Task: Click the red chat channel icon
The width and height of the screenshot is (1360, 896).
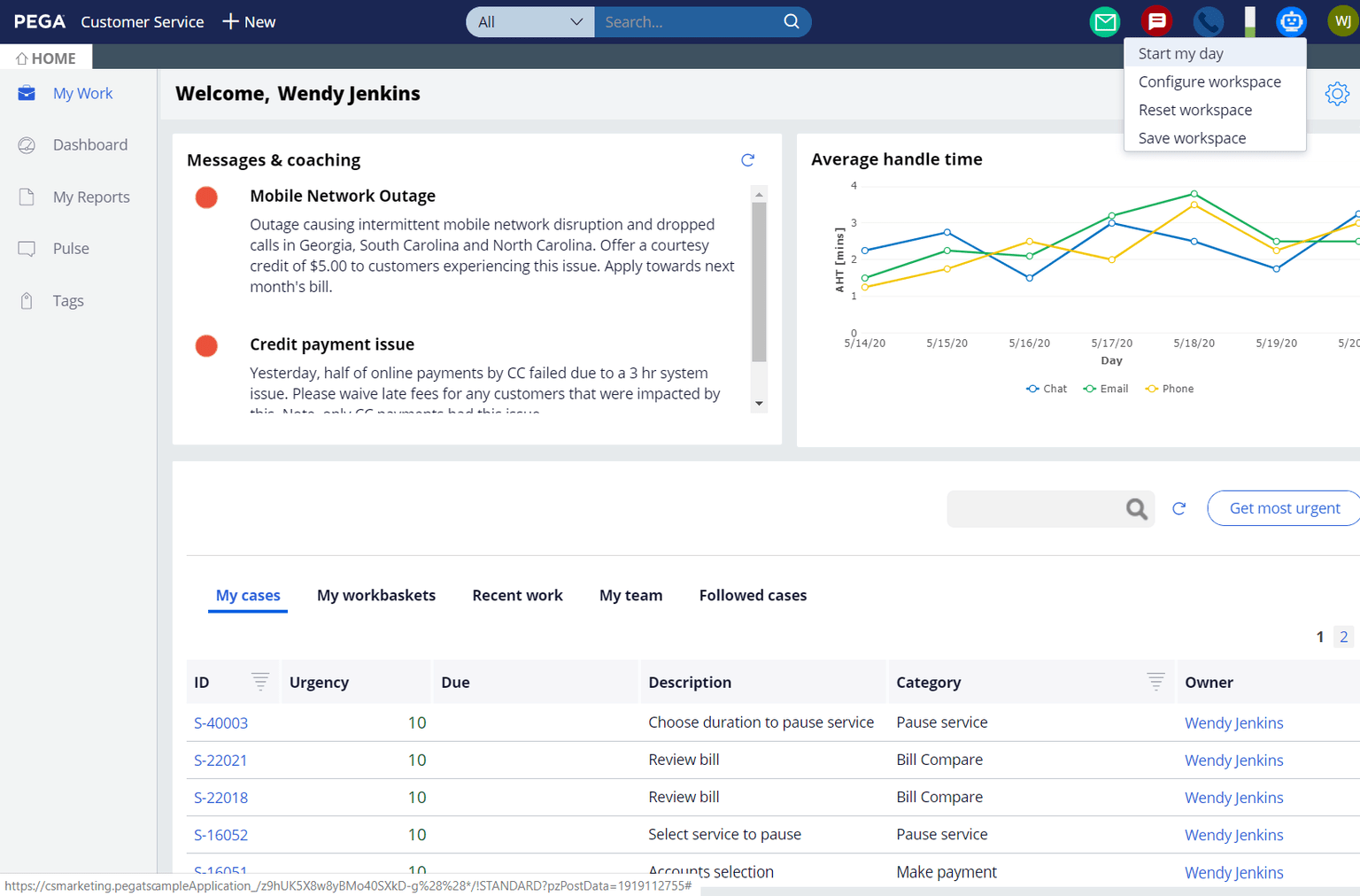Action: (1156, 21)
